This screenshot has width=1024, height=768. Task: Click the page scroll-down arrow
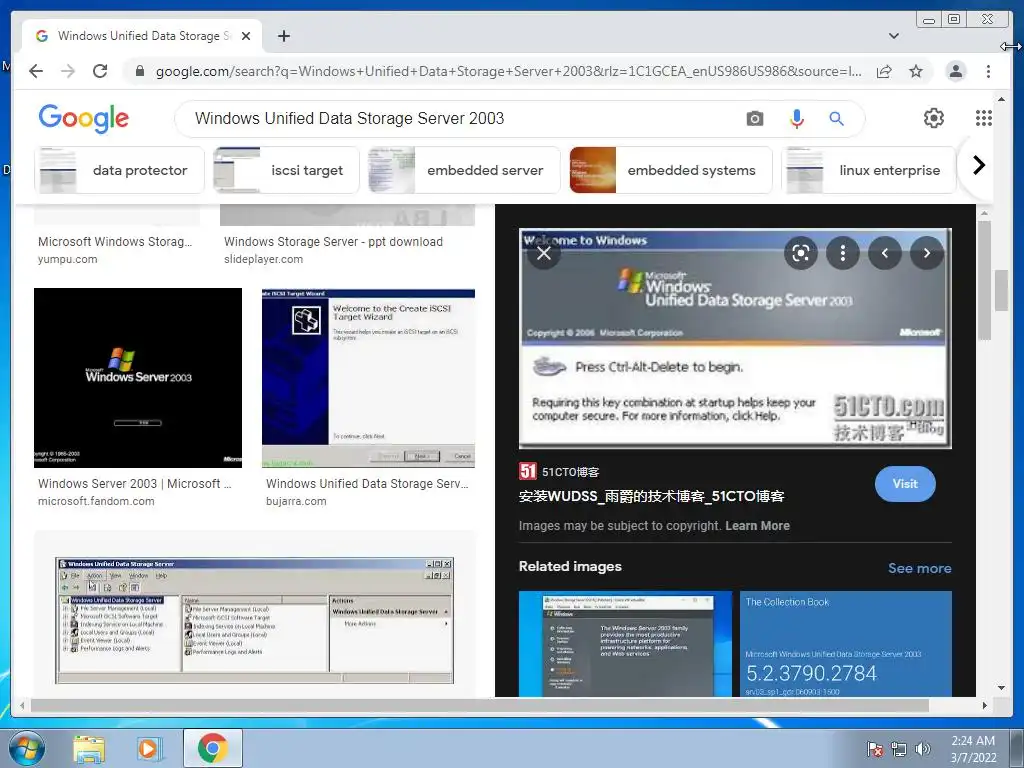click(1001, 688)
